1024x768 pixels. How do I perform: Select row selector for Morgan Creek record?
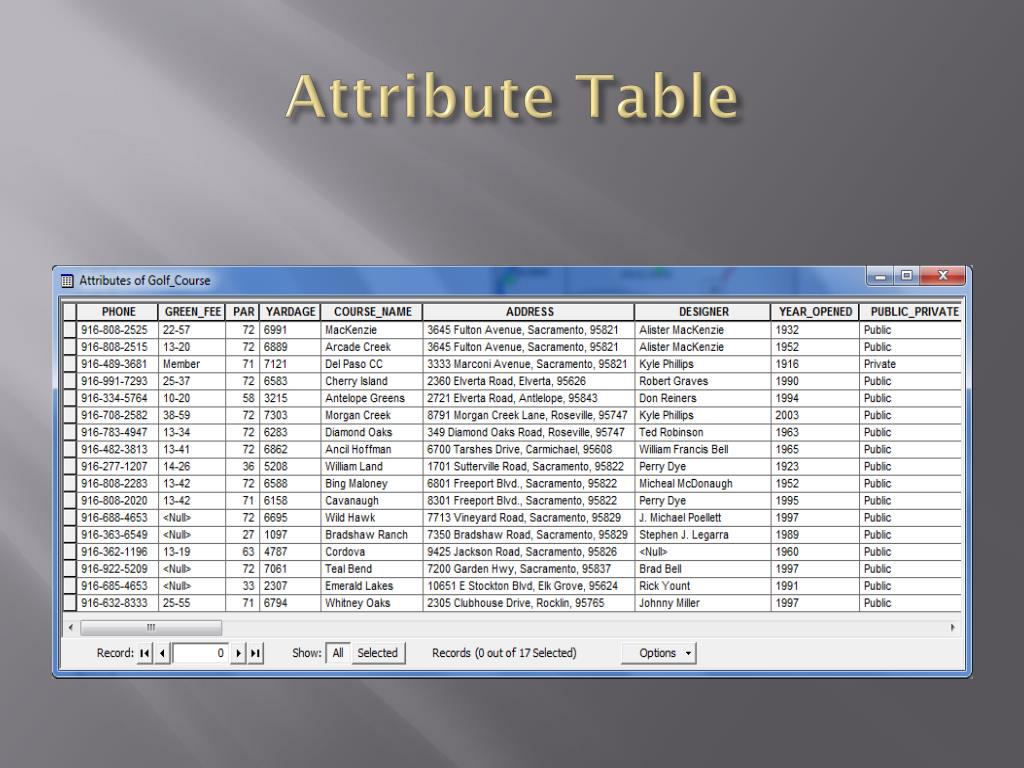click(x=70, y=415)
